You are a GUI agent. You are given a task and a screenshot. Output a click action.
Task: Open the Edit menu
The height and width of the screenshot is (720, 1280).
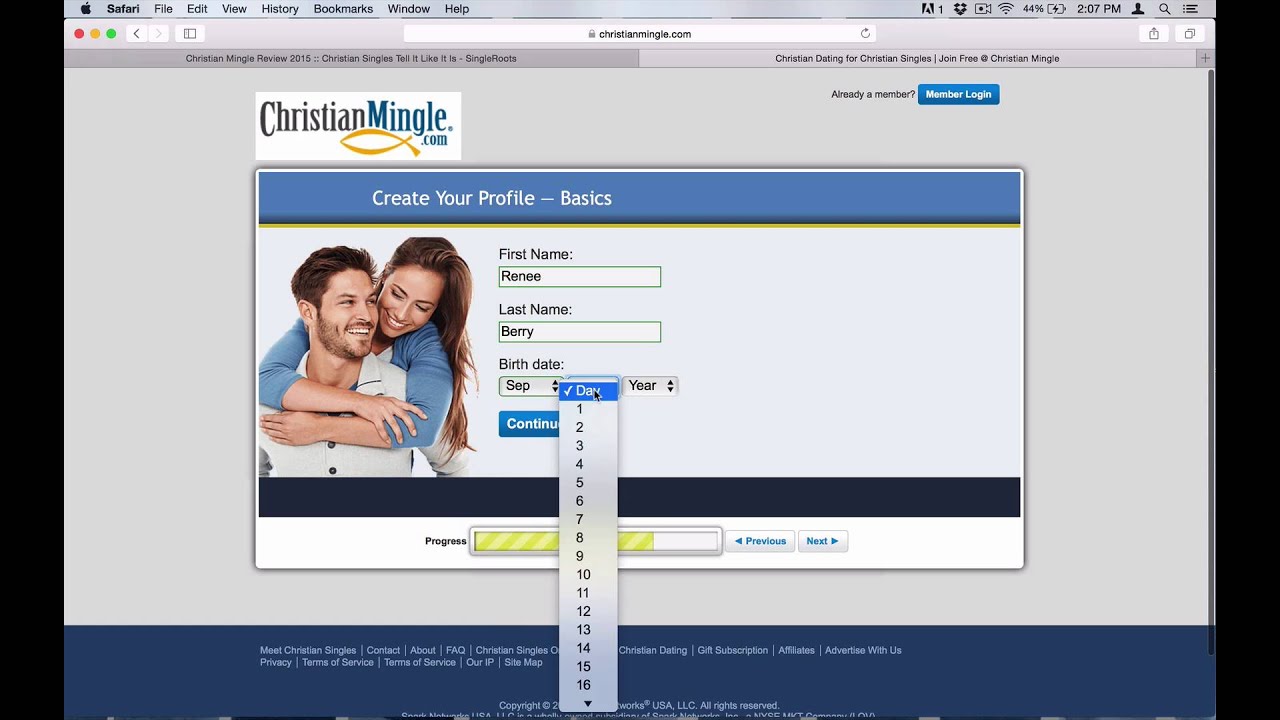click(x=197, y=9)
